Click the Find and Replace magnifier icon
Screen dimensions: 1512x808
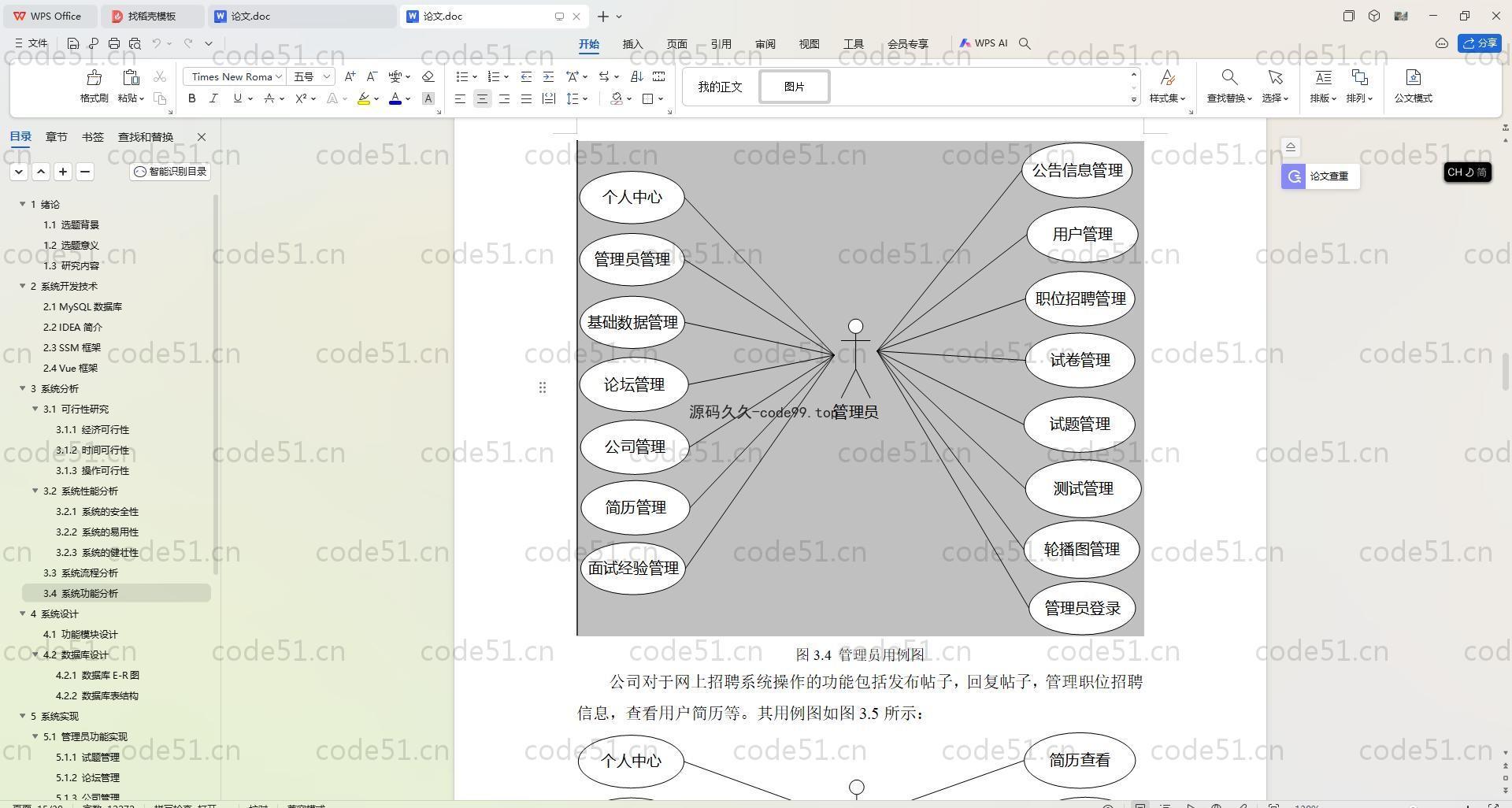coord(1228,77)
